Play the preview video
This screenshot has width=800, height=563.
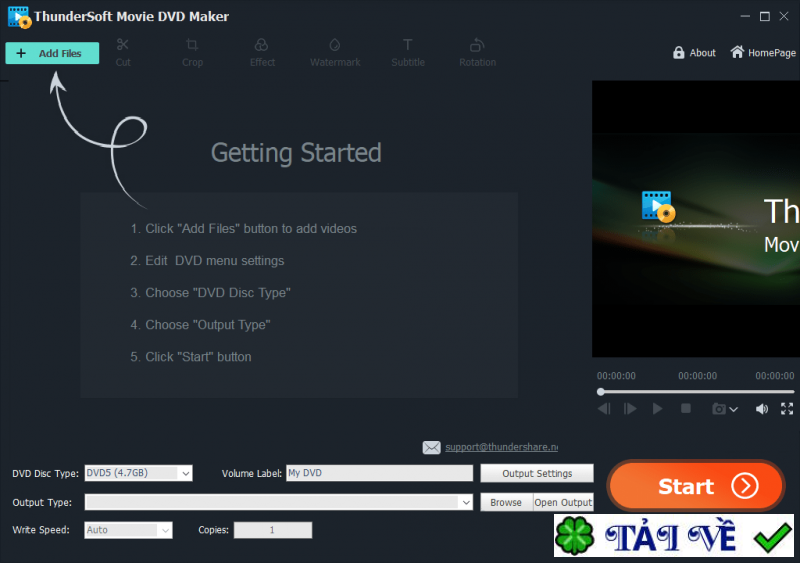(x=657, y=409)
